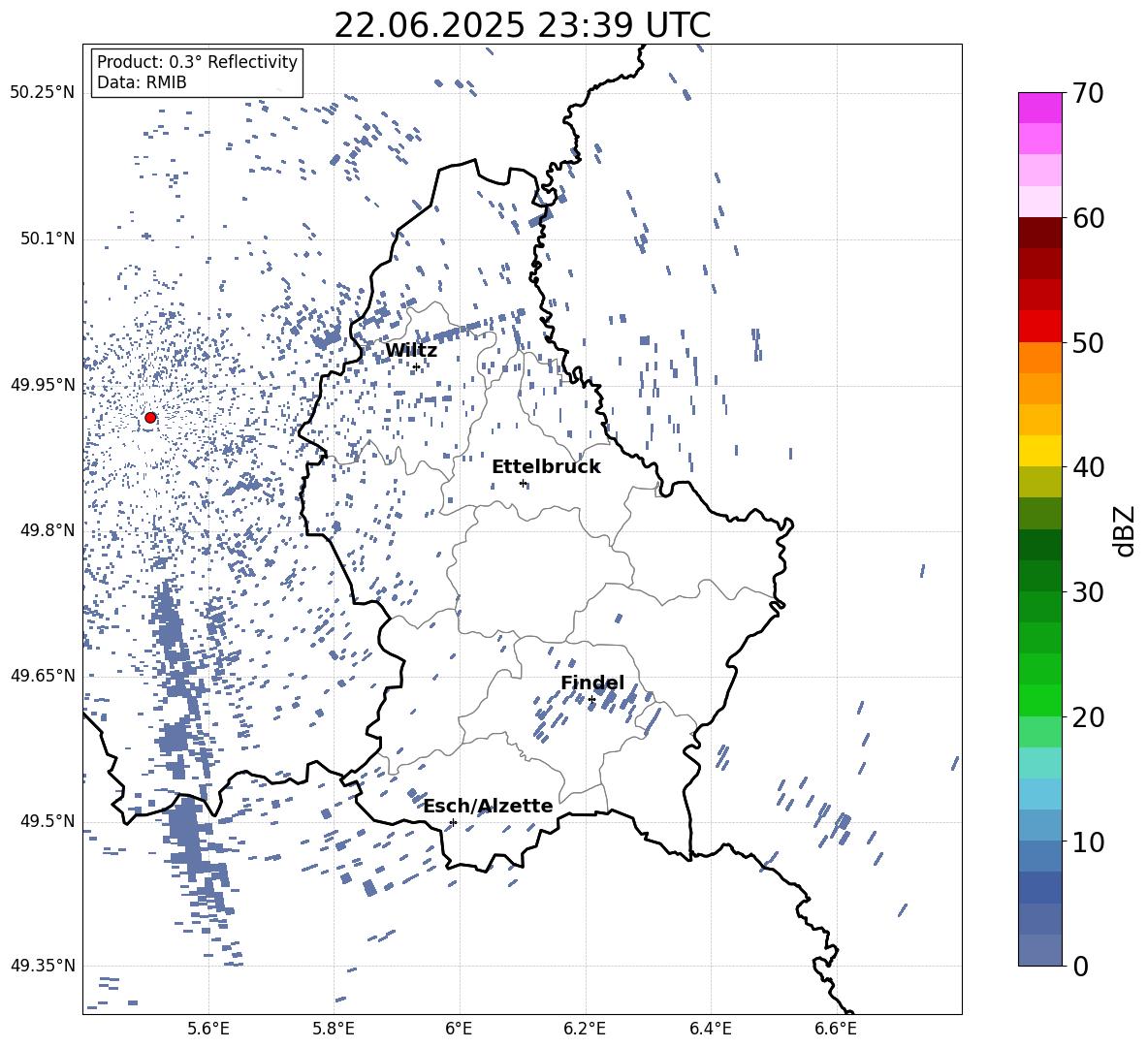Click the Findel station label
This screenshot has height=1048, width=1148.
coord(592,683)
